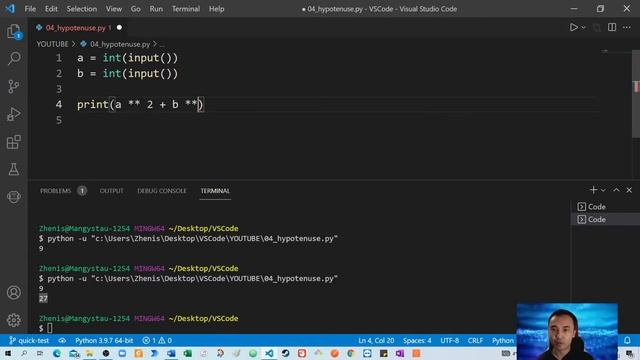Image resolution: width=640 pixels, height=360 pixels.
Task: Click the terminal command prompt line
Action: (x=45, y=328)
